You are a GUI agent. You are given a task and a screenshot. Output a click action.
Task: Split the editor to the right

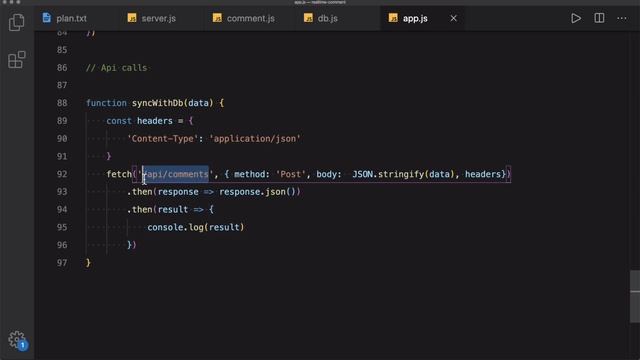tap(599, 18)
